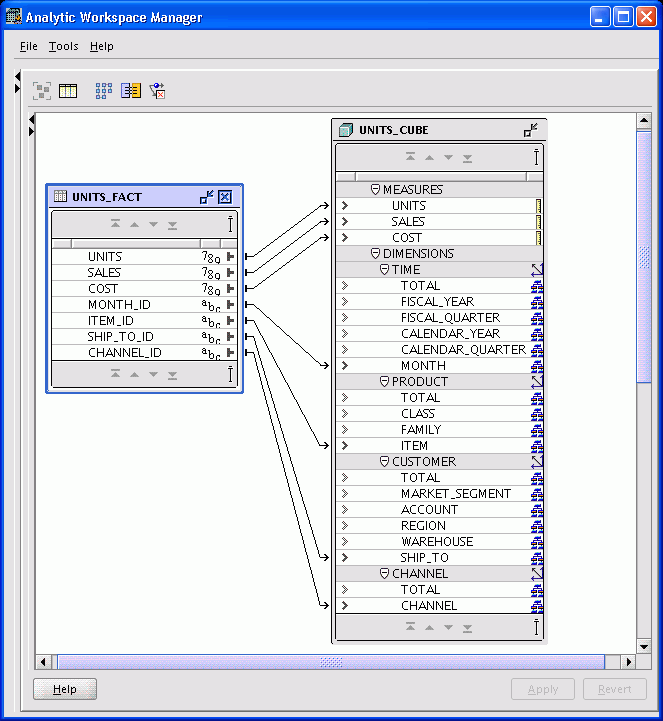Click the horizontal scrollbar thumb of canvas
Viewport: 663px width, 721px height.
331,662
